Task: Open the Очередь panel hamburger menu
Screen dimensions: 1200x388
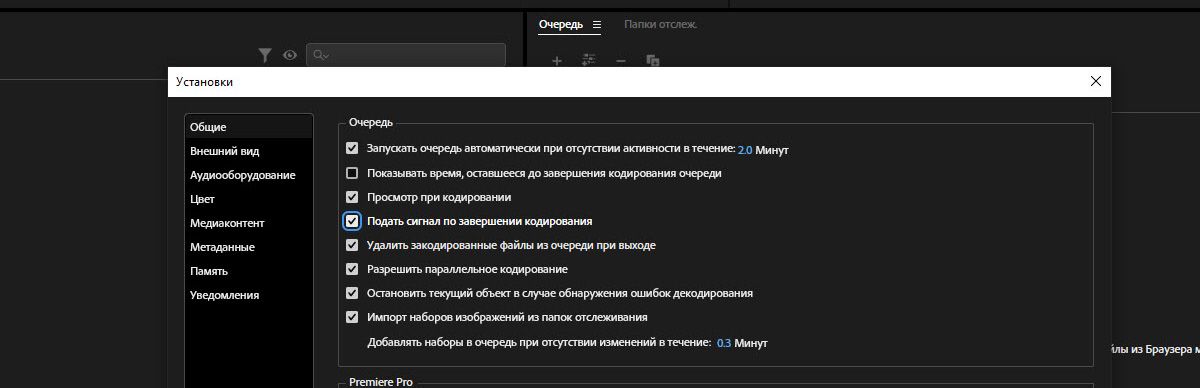Action: coord(597,24)
